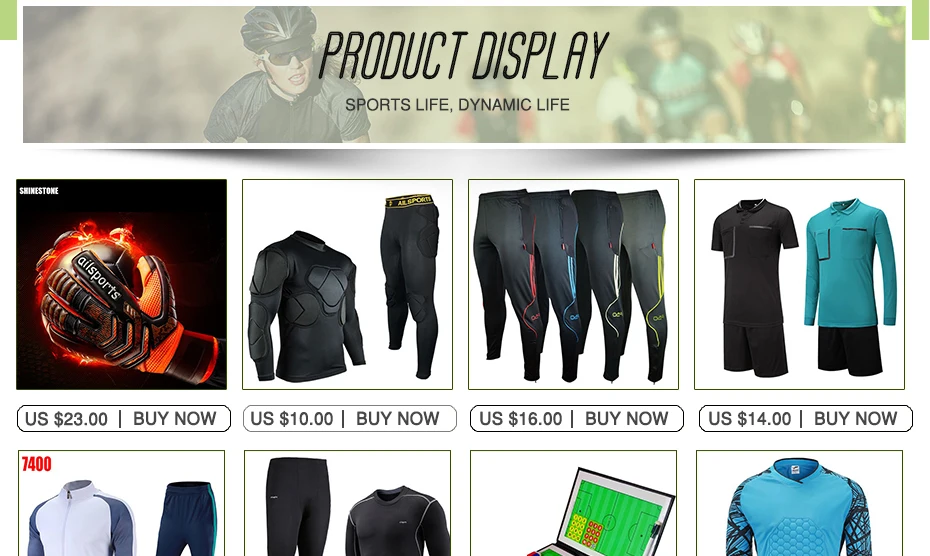The width and height of the screenshot is (930, 556).
Task: Select the navy track pants with teal stripe
Action: coord(187,519)
